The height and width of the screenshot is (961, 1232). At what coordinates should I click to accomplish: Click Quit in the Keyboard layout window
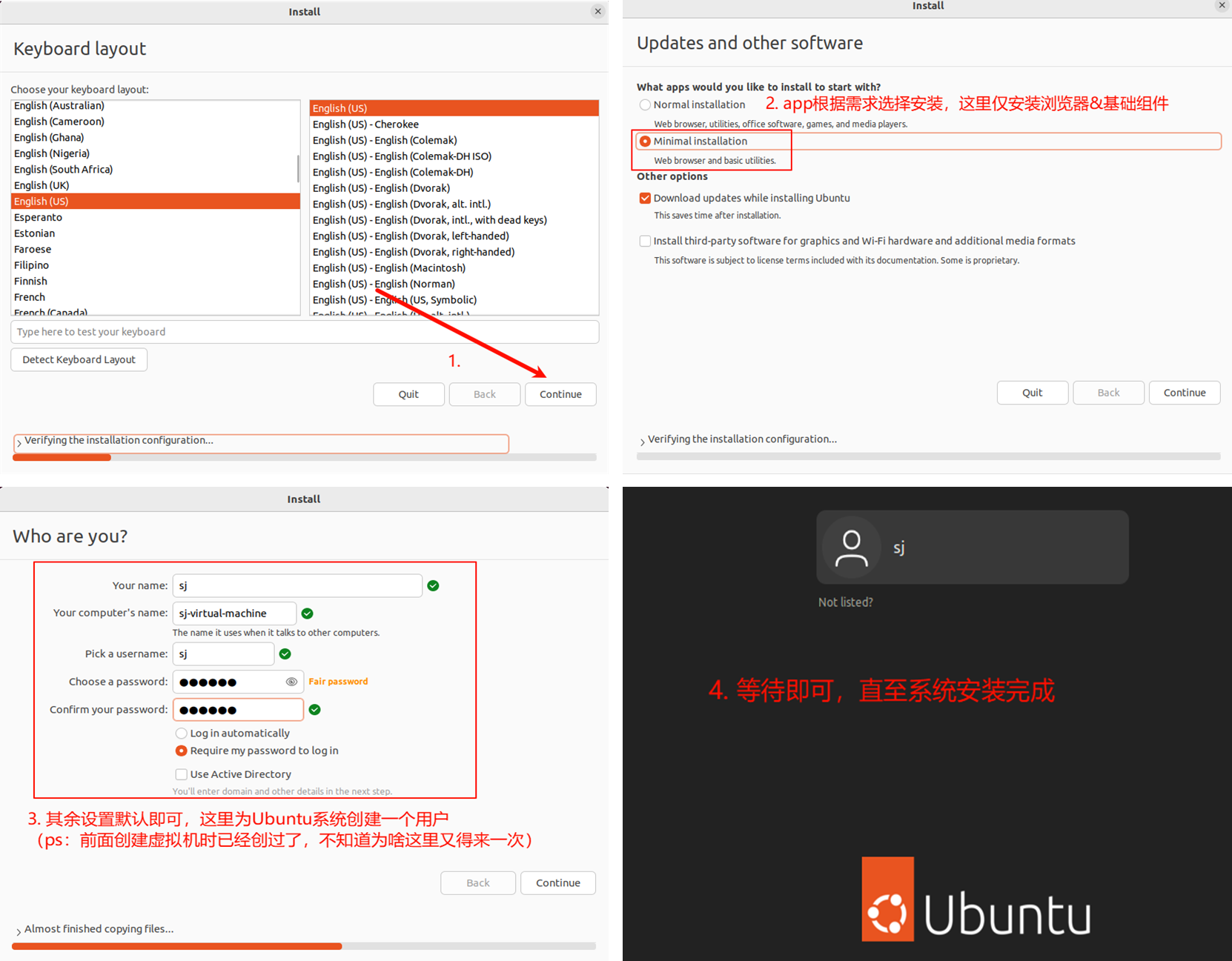[x=408, y=394]
